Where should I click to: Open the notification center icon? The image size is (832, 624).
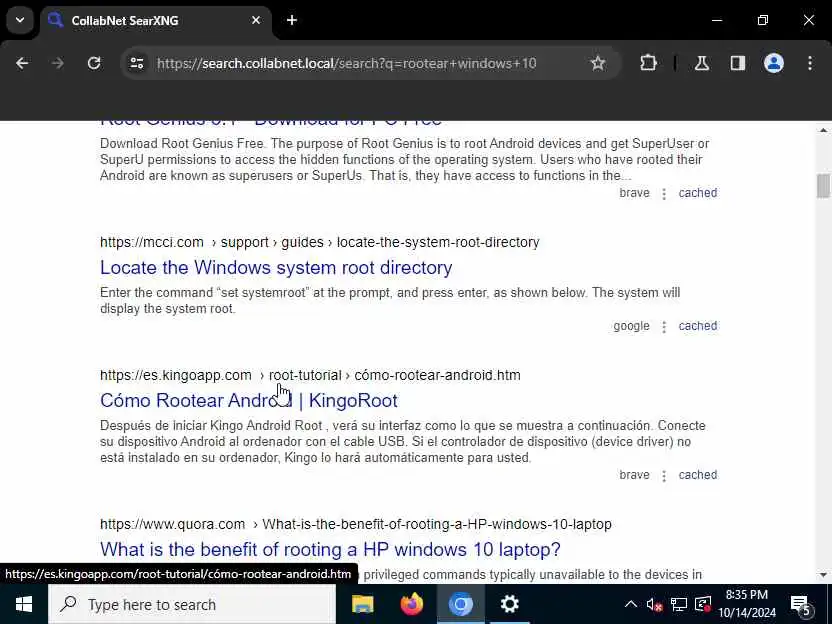click(801, 604)
